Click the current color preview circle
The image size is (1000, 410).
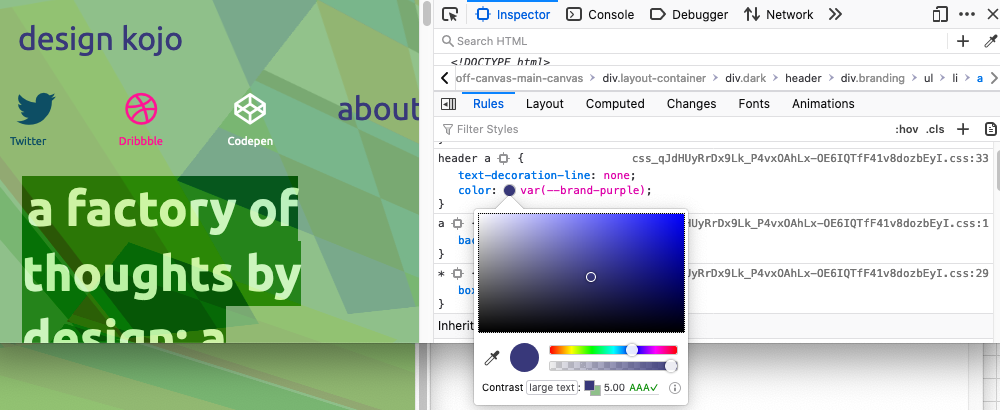click(x=525, y=358)
